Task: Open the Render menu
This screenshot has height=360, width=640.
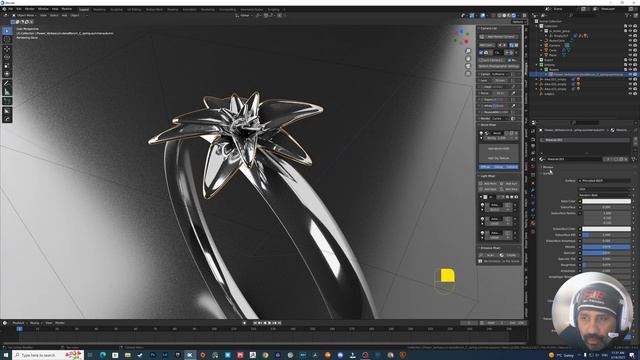Action: [30, 9]
